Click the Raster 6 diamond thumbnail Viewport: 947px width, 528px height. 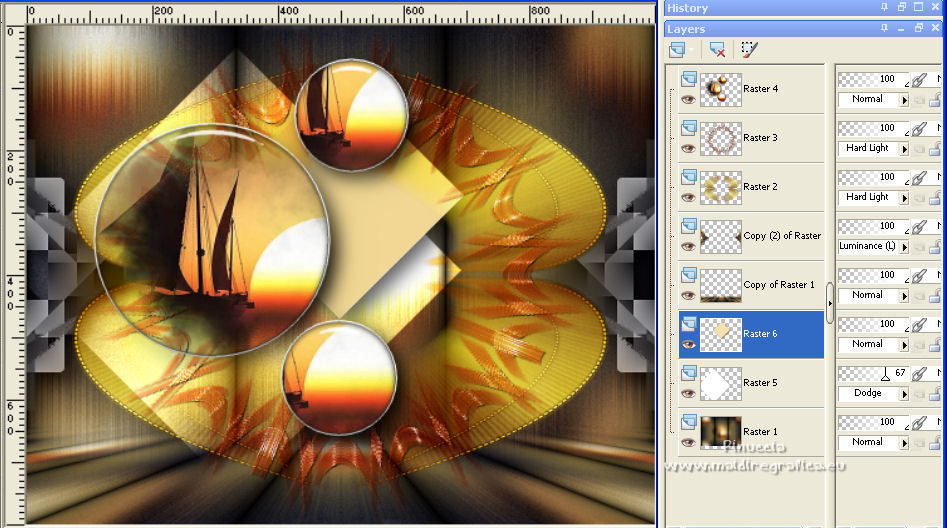point(721,335)
